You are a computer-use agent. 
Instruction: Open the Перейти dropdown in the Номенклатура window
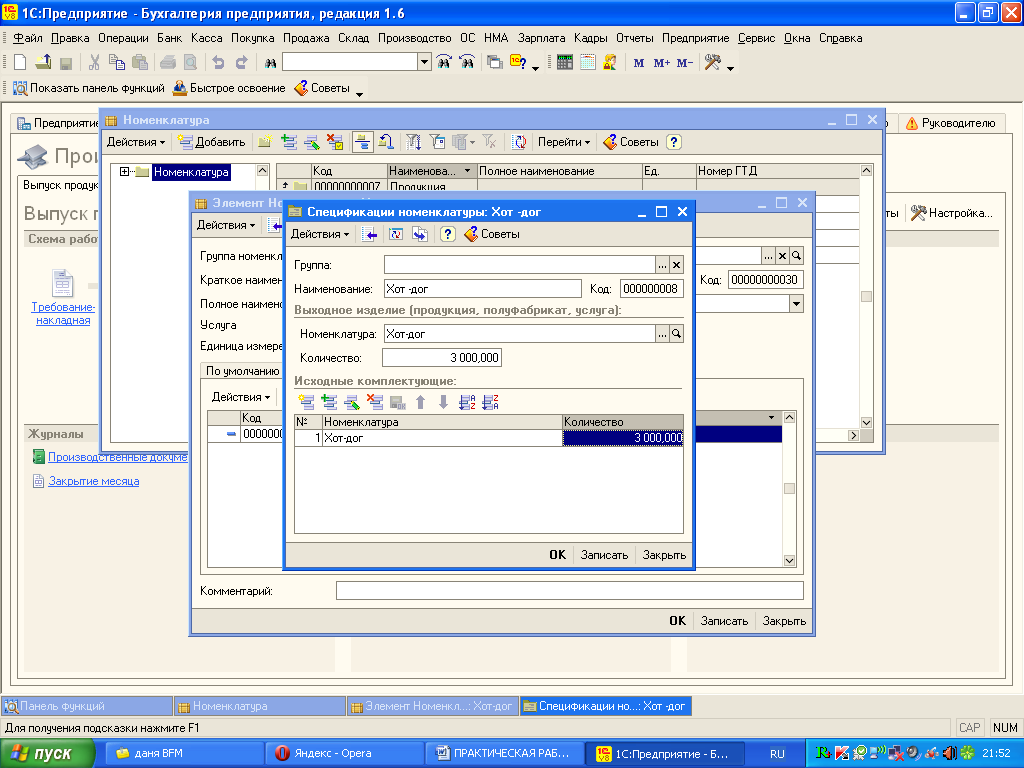[x=564, y=142]
